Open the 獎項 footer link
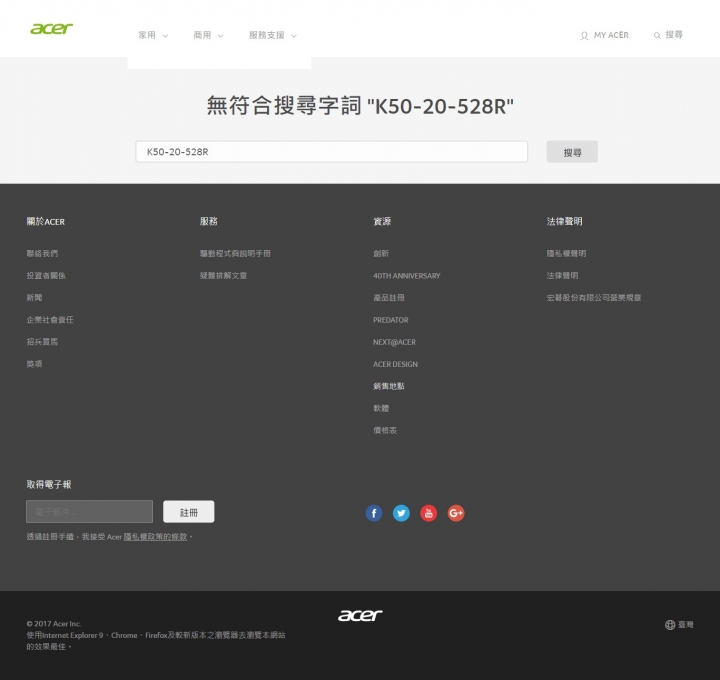The width and height of the screenshot is (720, 680). (34, 364)
